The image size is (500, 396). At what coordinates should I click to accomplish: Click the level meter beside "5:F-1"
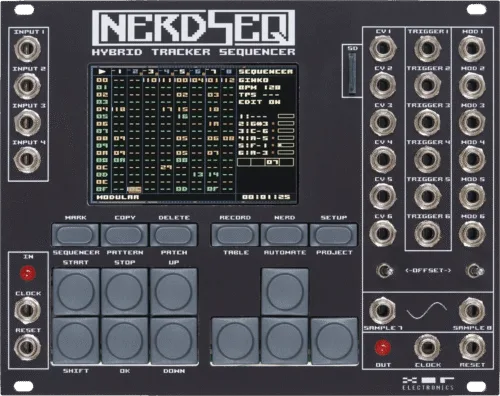coord(286,145)
